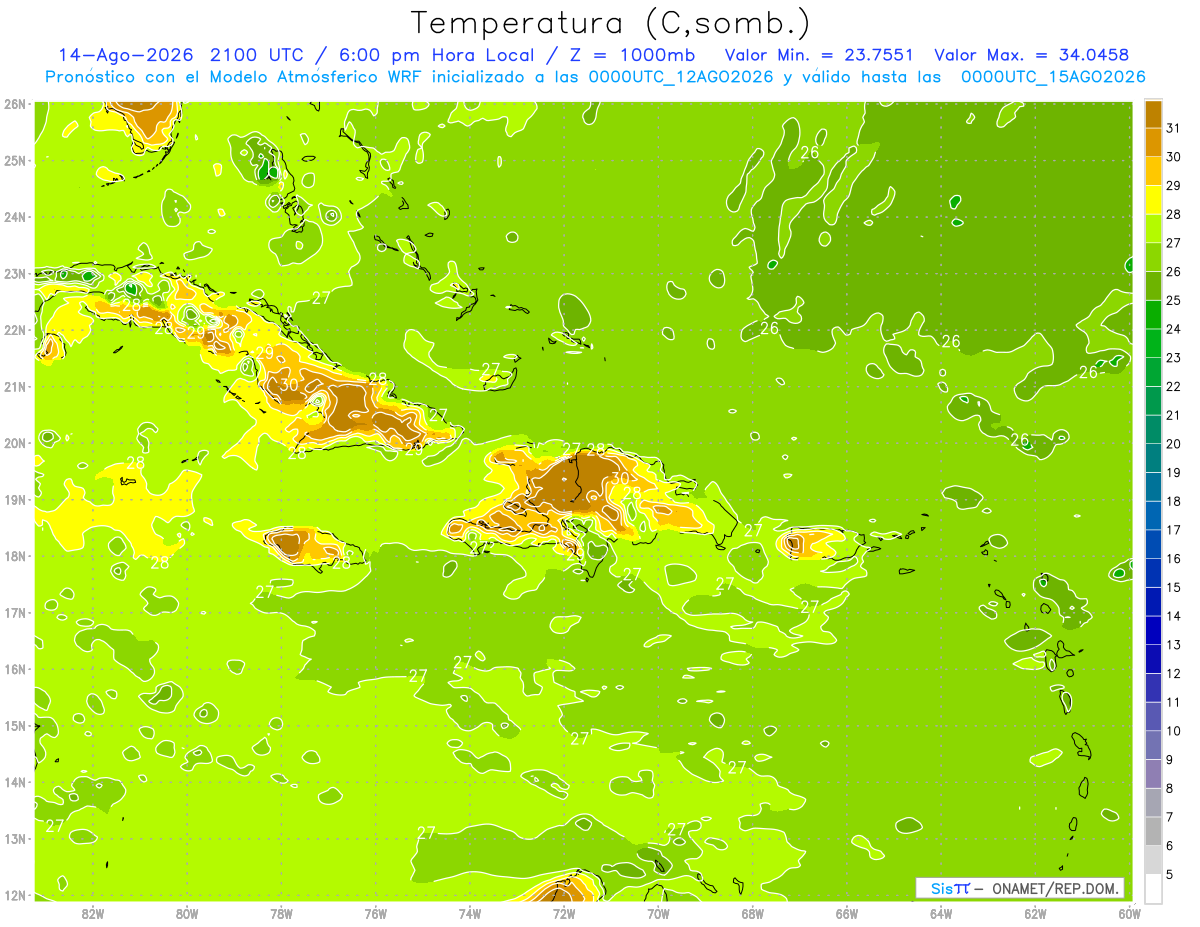Screen dimensions: 1200x927
Task: Select the "68W" longitude axis label
Action: coord(753,913)
